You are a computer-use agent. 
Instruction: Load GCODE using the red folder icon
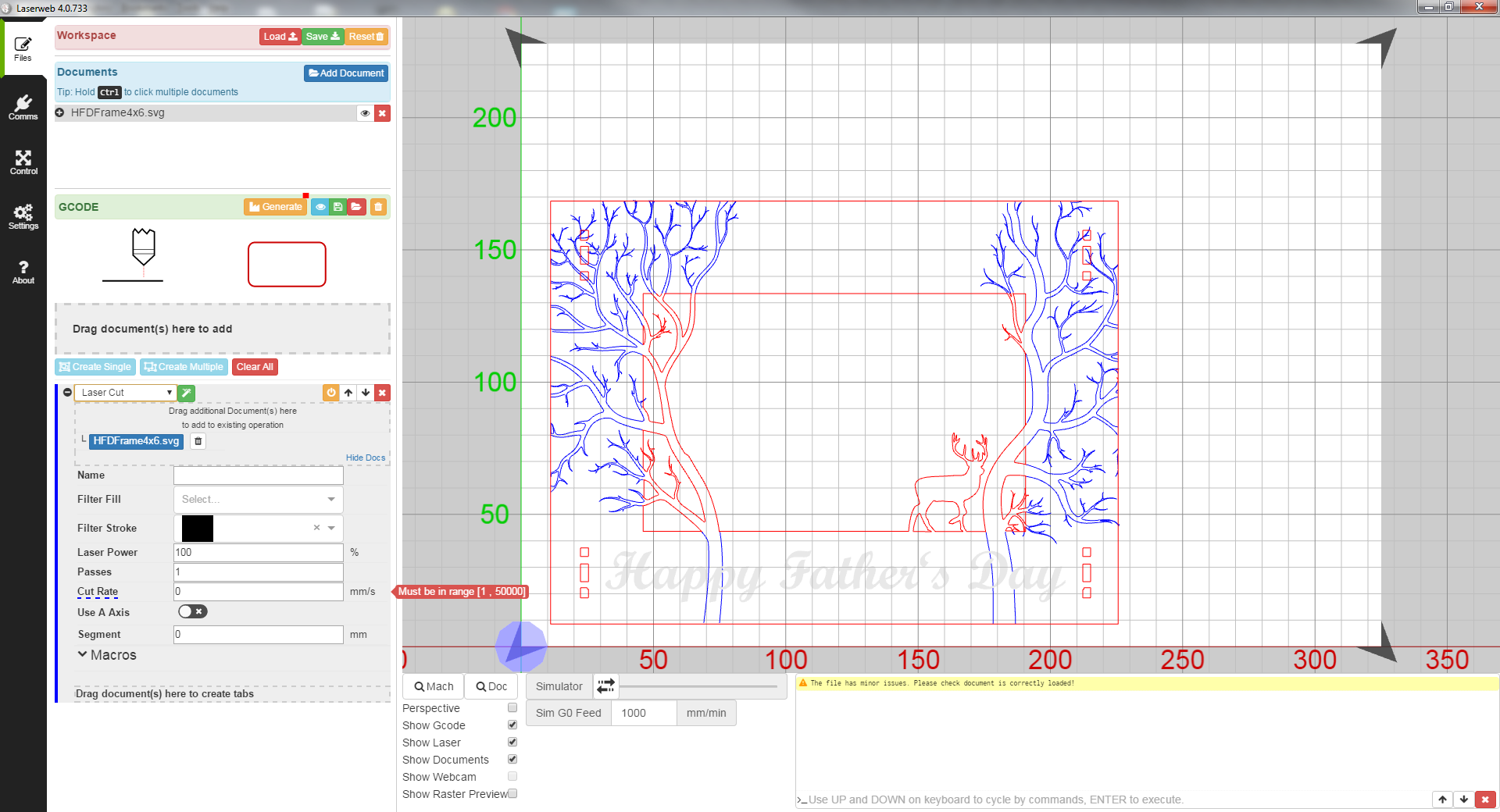coord(356,207)
